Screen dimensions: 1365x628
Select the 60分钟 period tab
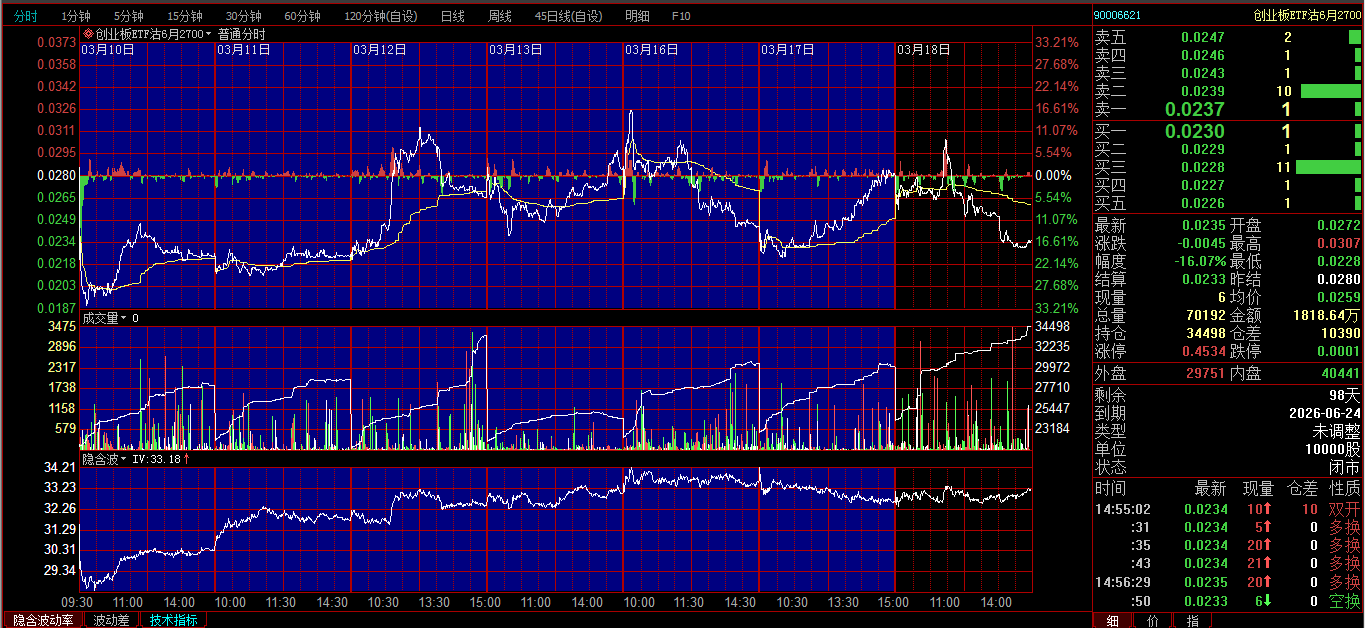tap(302, 17)
